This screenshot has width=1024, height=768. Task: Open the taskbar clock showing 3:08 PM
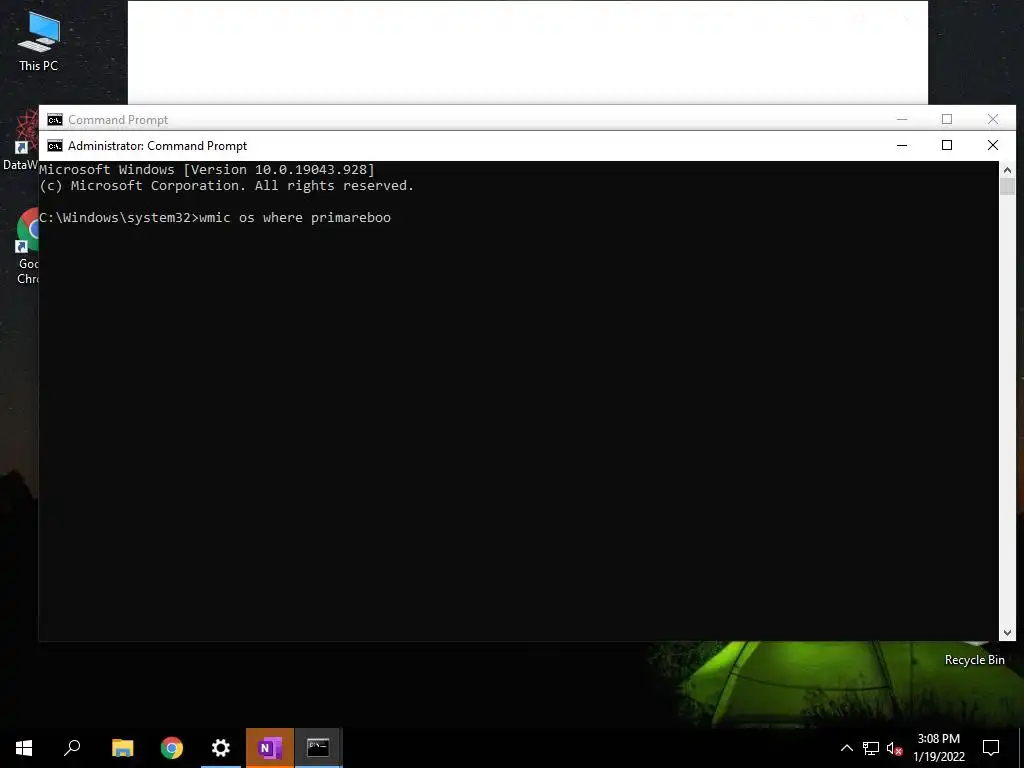point(938,748)
